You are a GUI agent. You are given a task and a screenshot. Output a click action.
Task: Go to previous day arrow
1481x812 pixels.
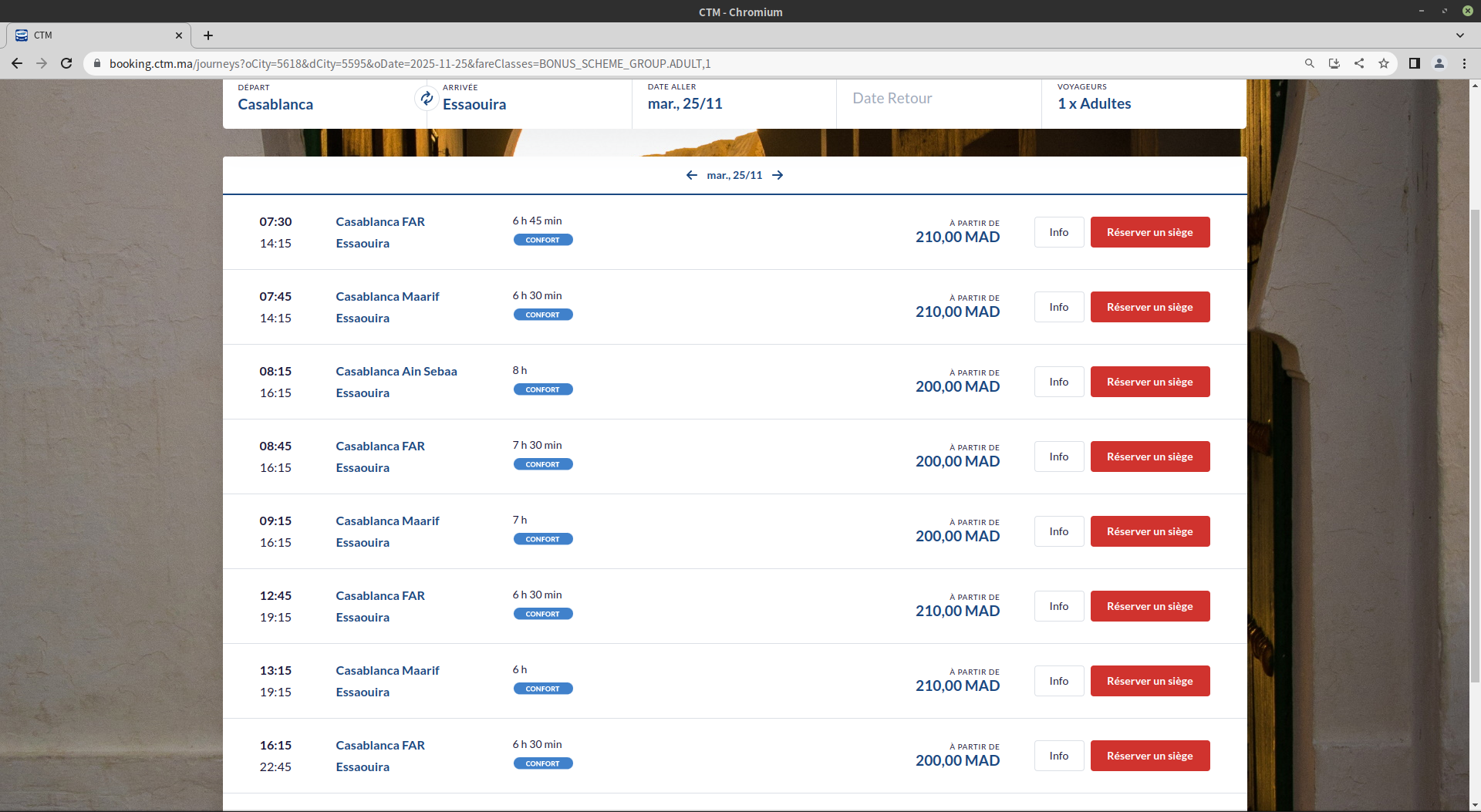coord(691,175)
